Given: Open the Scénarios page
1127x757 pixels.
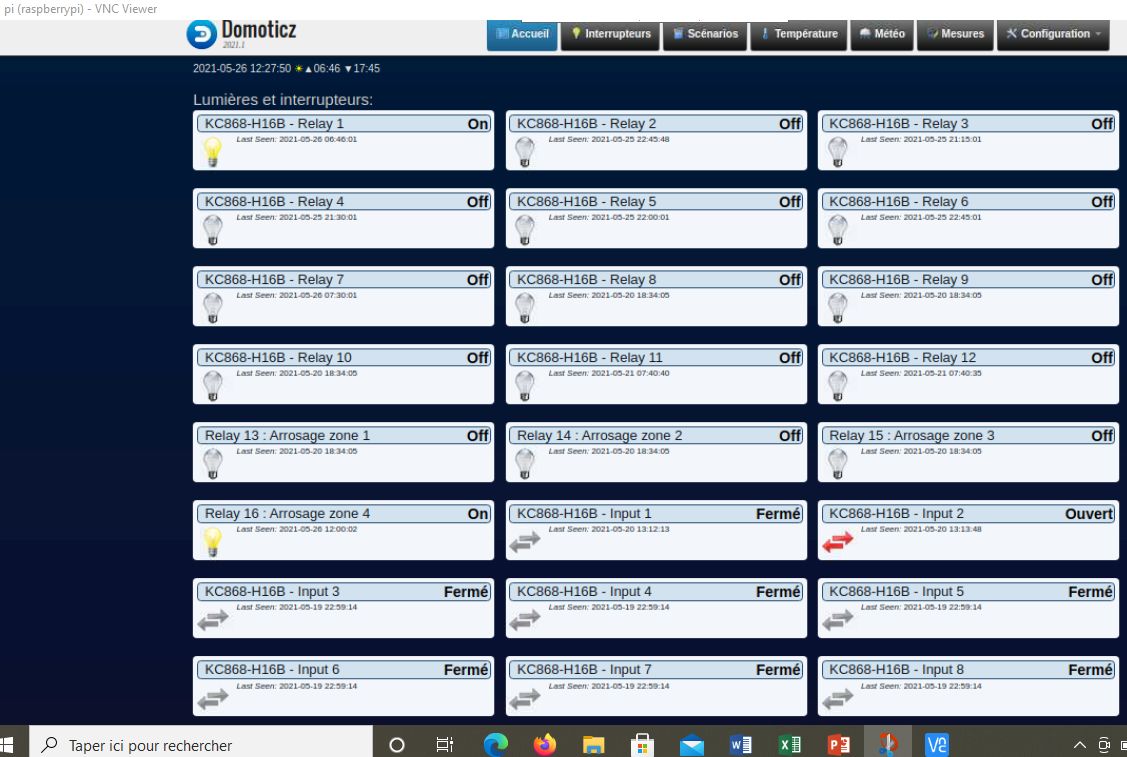Looking at the screenshot, I should pyautogui.click(x=705, y=34).
